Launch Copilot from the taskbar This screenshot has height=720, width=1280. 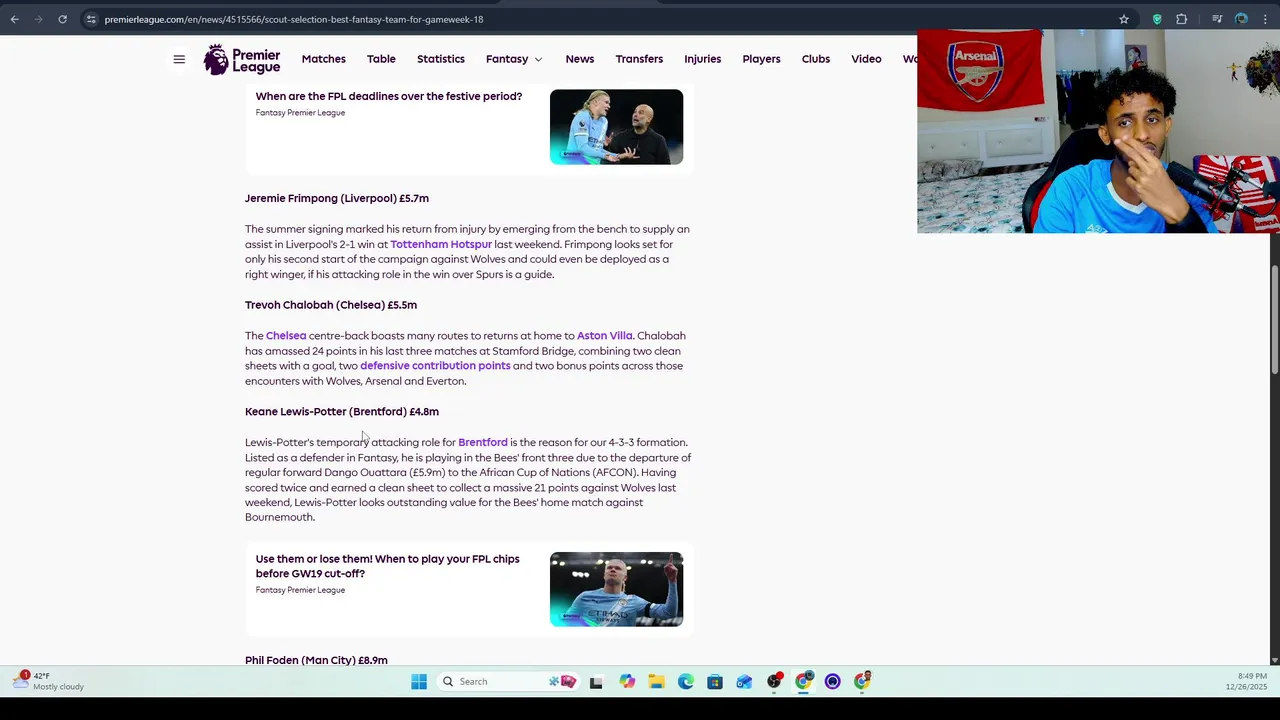pos(627,682)
